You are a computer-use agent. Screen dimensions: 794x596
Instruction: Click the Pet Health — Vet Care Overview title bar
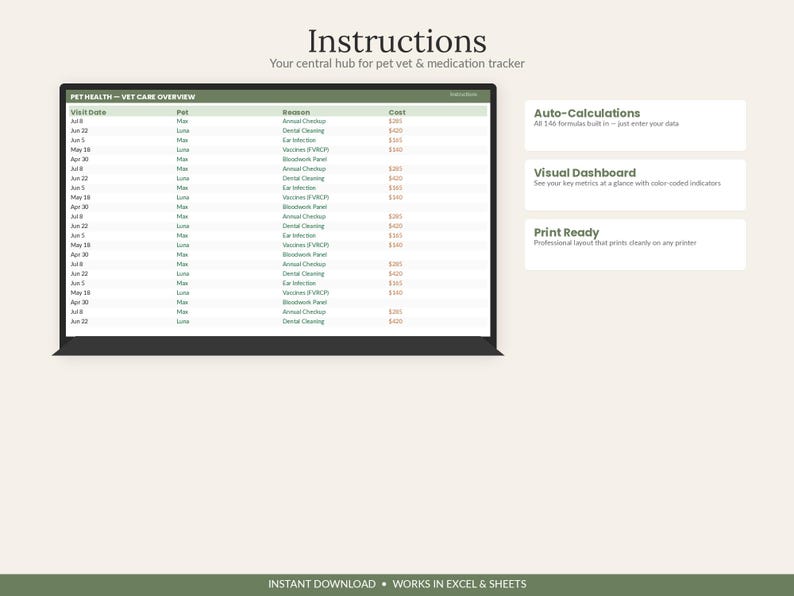(x=278, y=97)
